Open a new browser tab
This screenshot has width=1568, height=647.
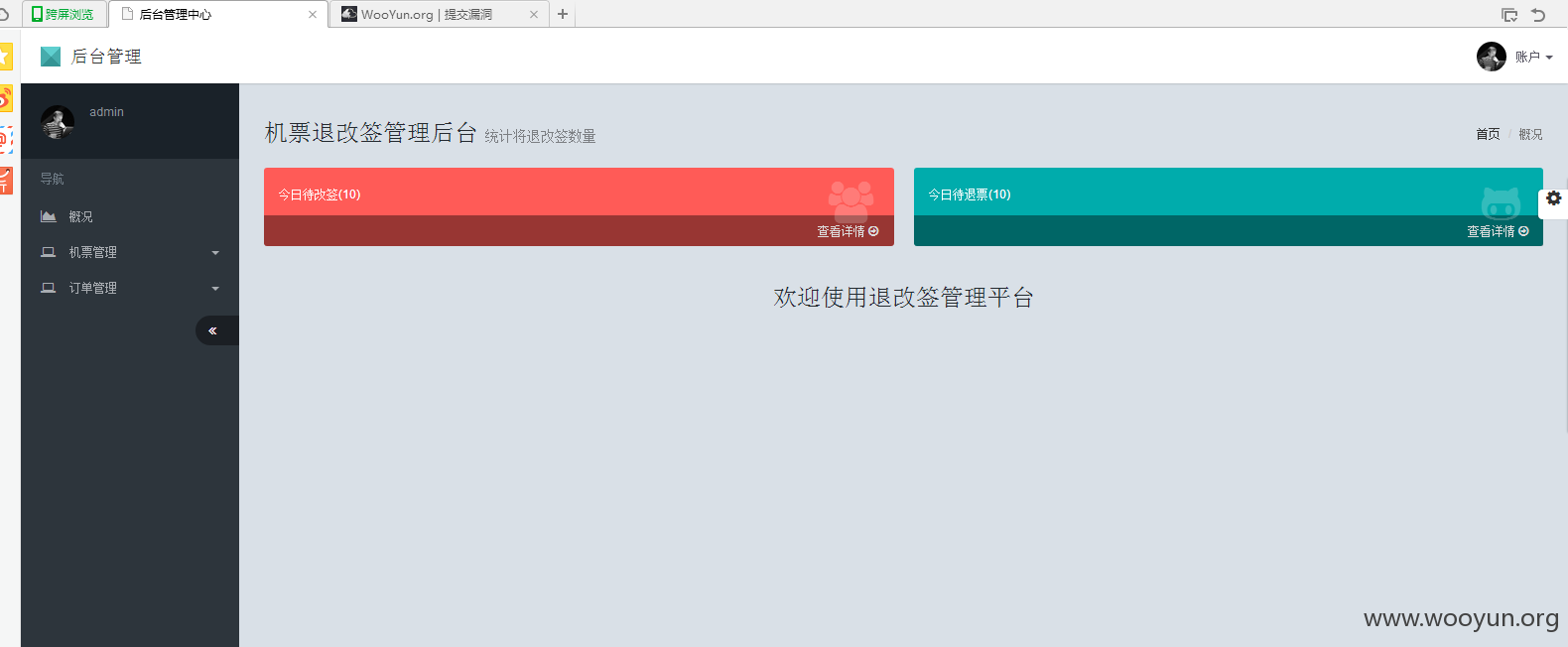point(563,14)
